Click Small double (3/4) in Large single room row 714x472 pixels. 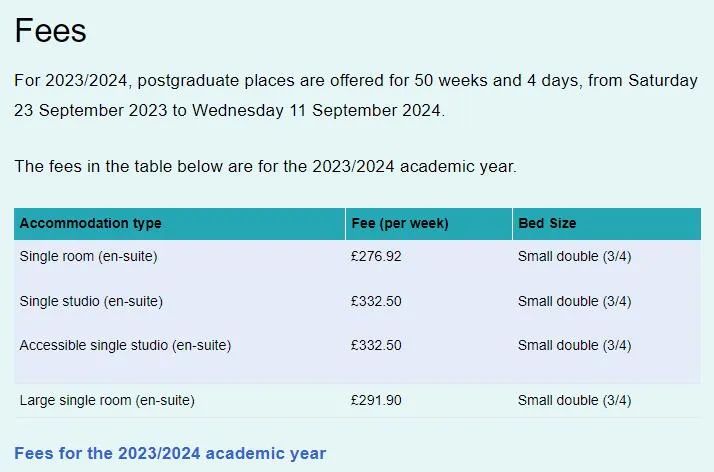point(575,400)
